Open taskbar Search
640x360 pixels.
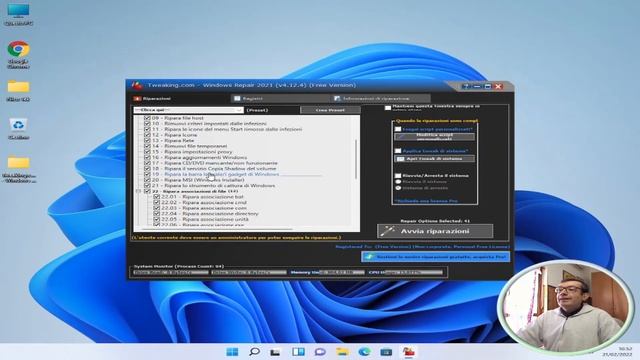pyautogui.click(x=254, y=351)
